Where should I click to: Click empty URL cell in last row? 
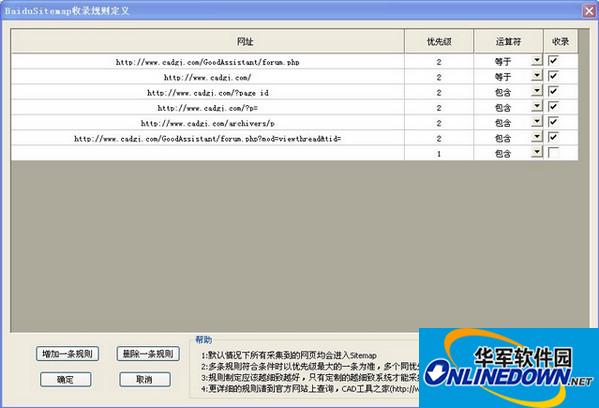207,153
